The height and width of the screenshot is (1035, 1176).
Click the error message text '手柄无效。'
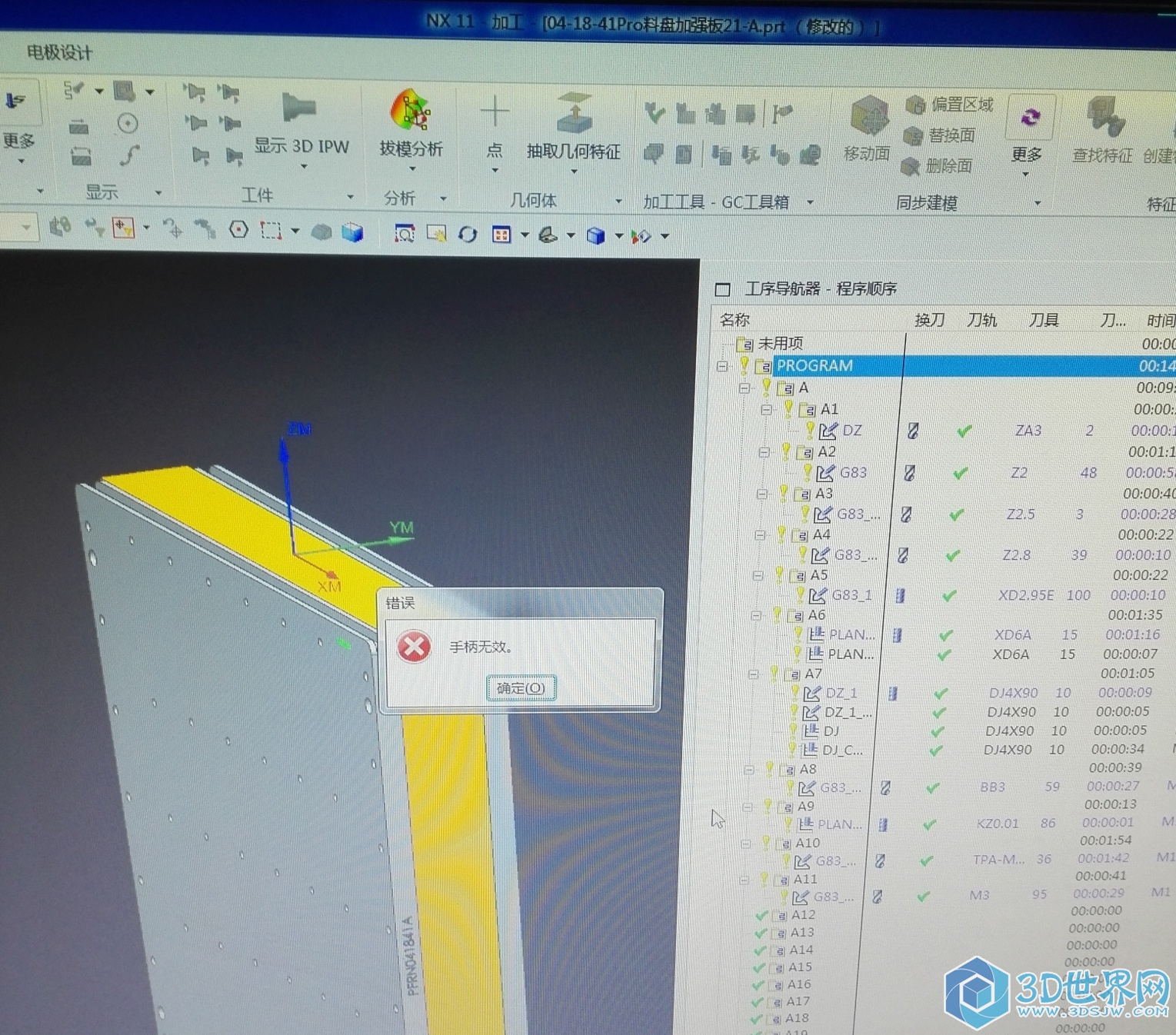481,647
